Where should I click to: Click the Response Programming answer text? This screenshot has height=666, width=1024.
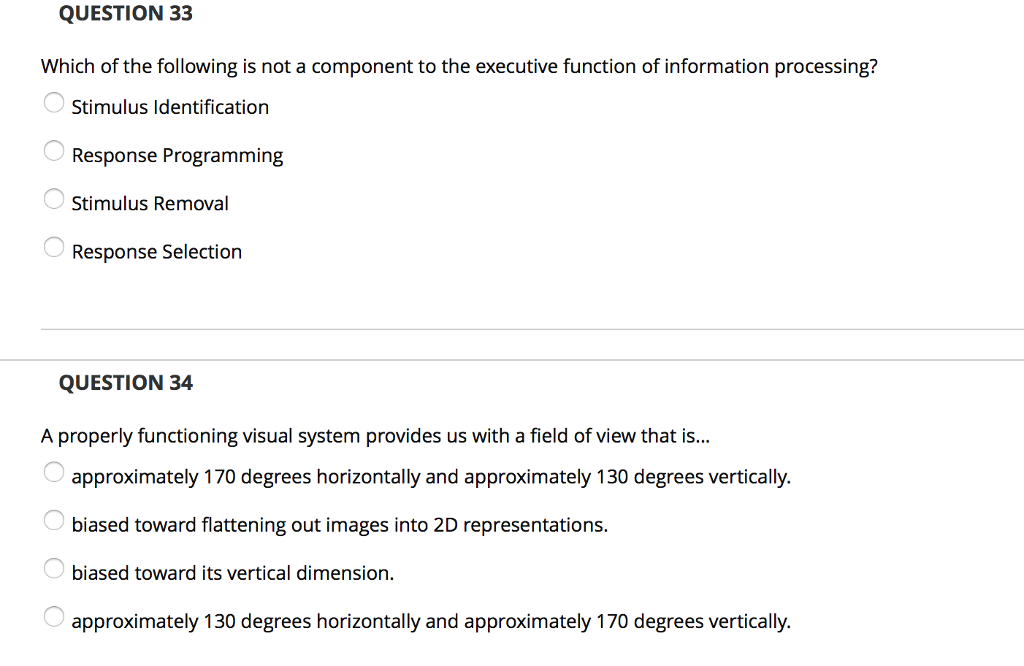click(177, 156)
